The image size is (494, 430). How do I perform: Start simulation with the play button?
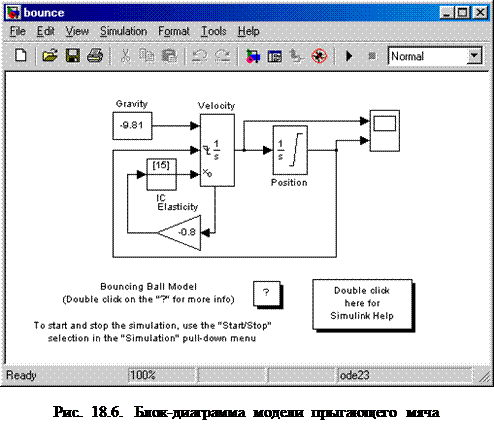pos(349,56)
